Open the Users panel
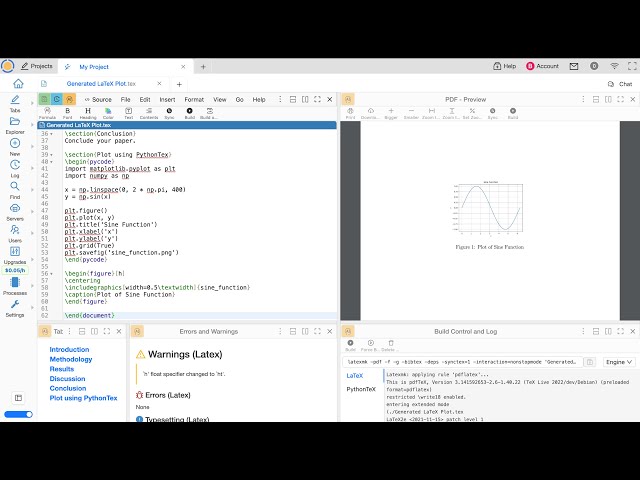 click(x=15, y=233)
